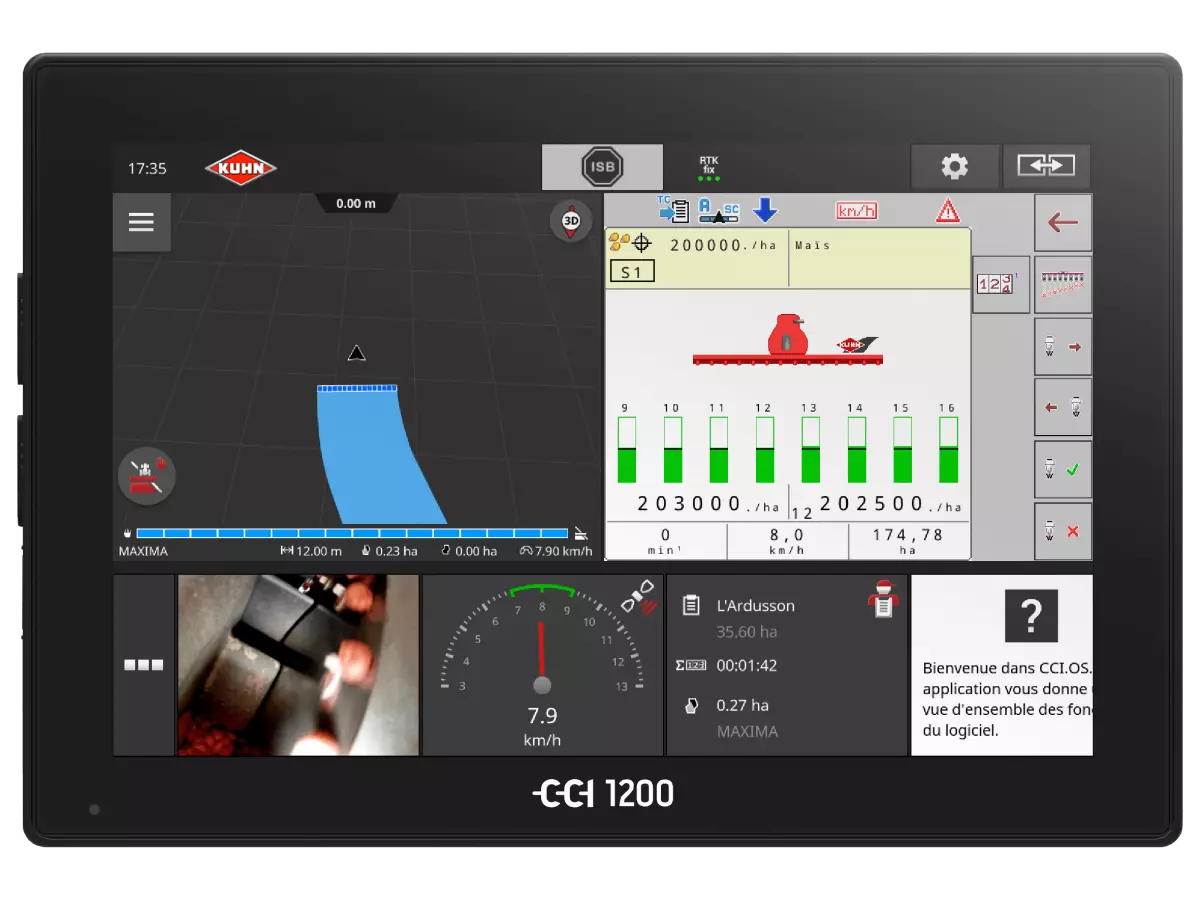Enable rows with green checkmark softkey
Screen dimensions: 1200x901
[x=1062, y=469]
